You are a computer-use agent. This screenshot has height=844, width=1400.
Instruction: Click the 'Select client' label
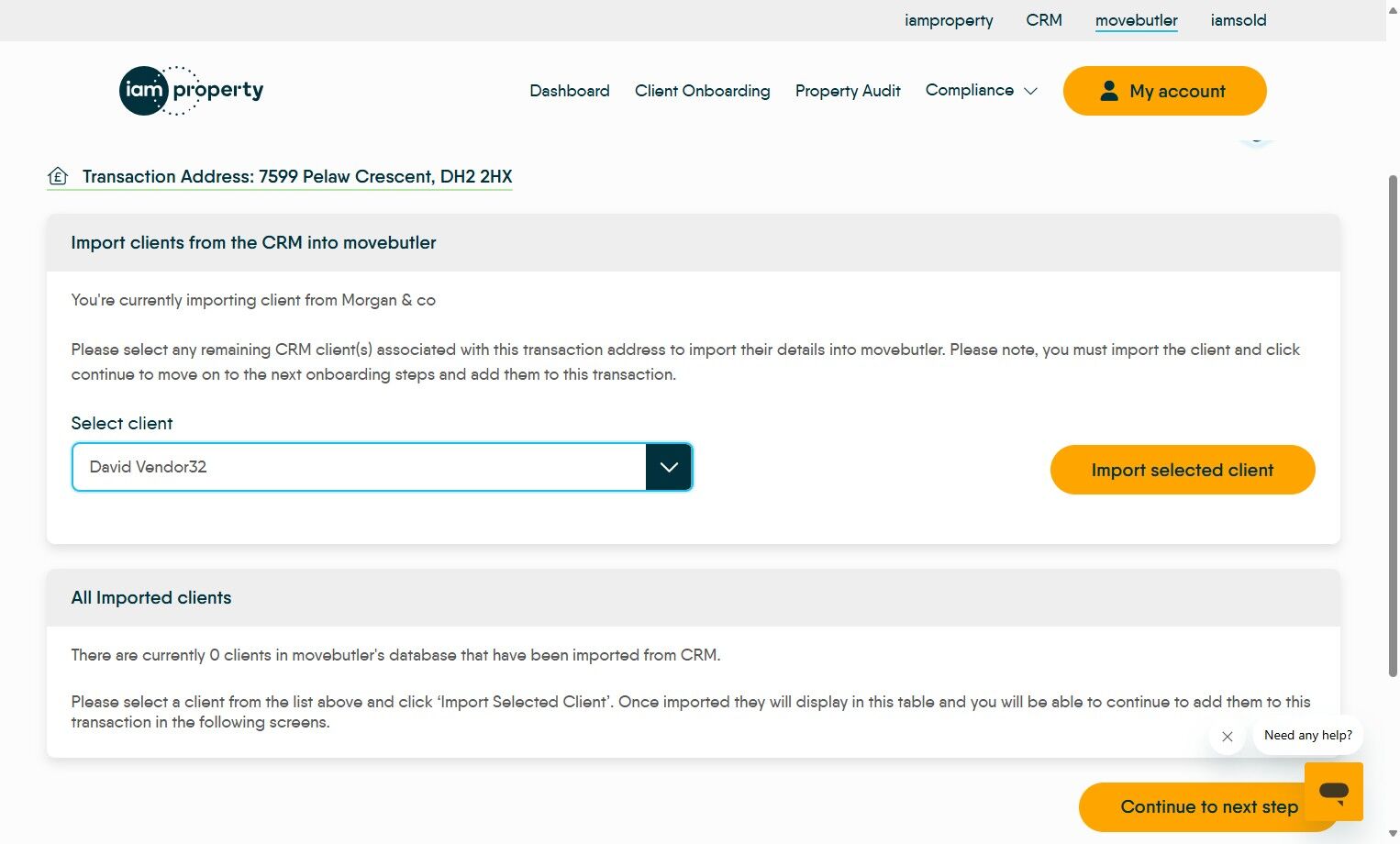122,423
